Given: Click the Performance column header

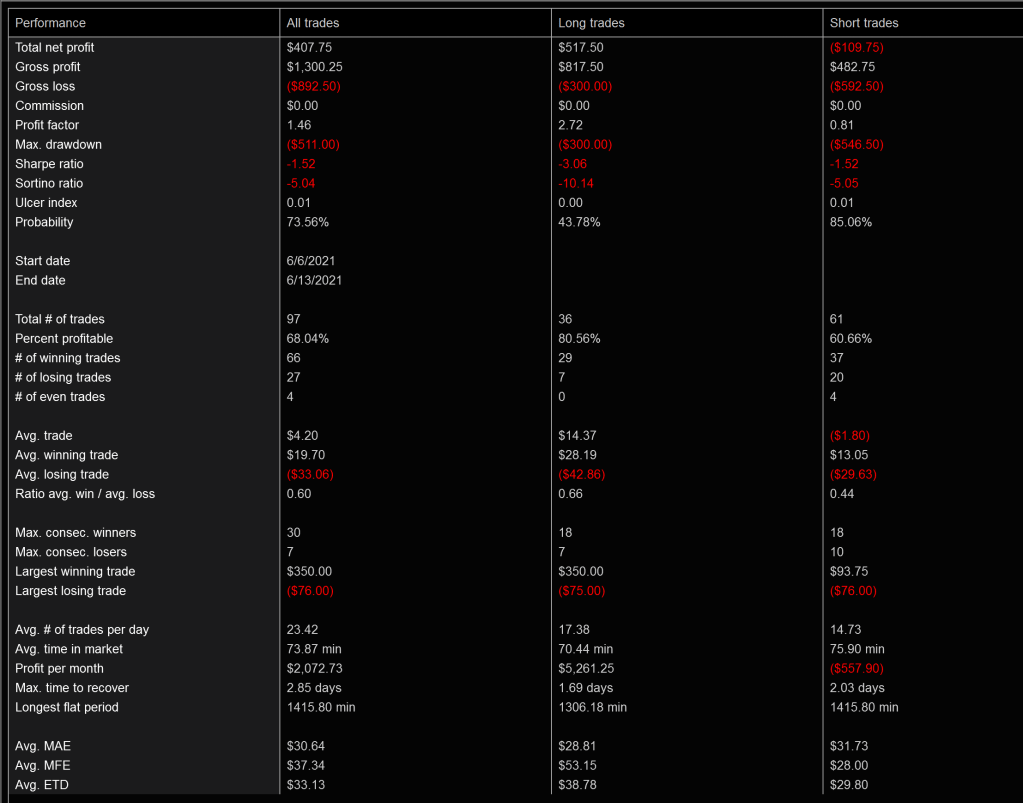Looking at the screenshot, I should (x=51, y=23).
